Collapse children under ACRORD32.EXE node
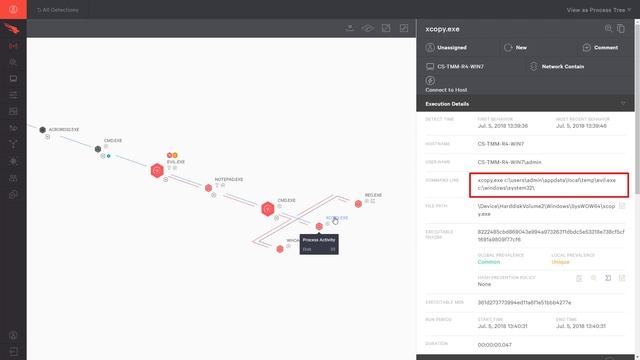Viewport: 640px width, 360px height. (48, 137)
